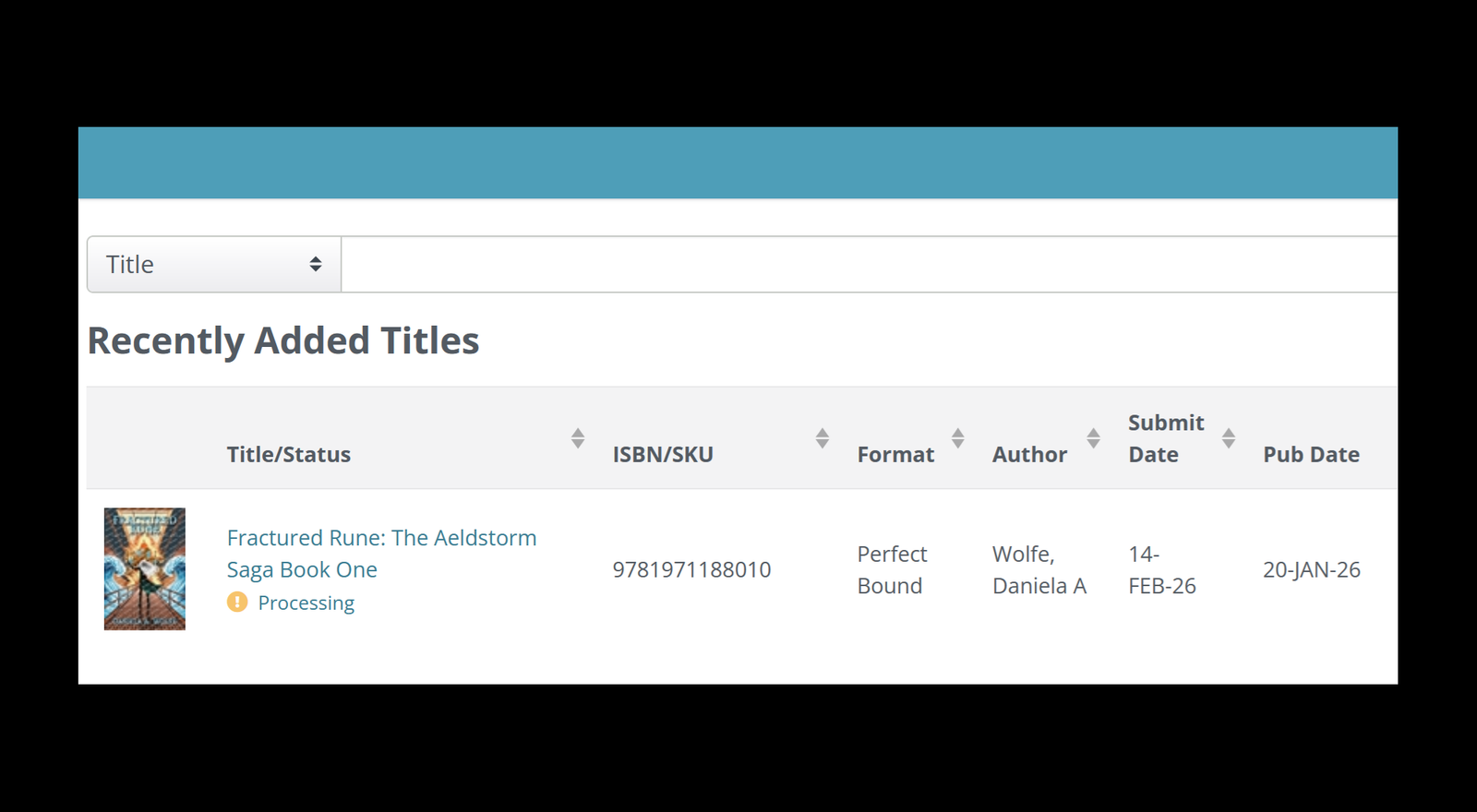The height and width of the screenshot is (812, 1477).
Task: Select the ISBN number 9781971188010
Action: point(691,570)
